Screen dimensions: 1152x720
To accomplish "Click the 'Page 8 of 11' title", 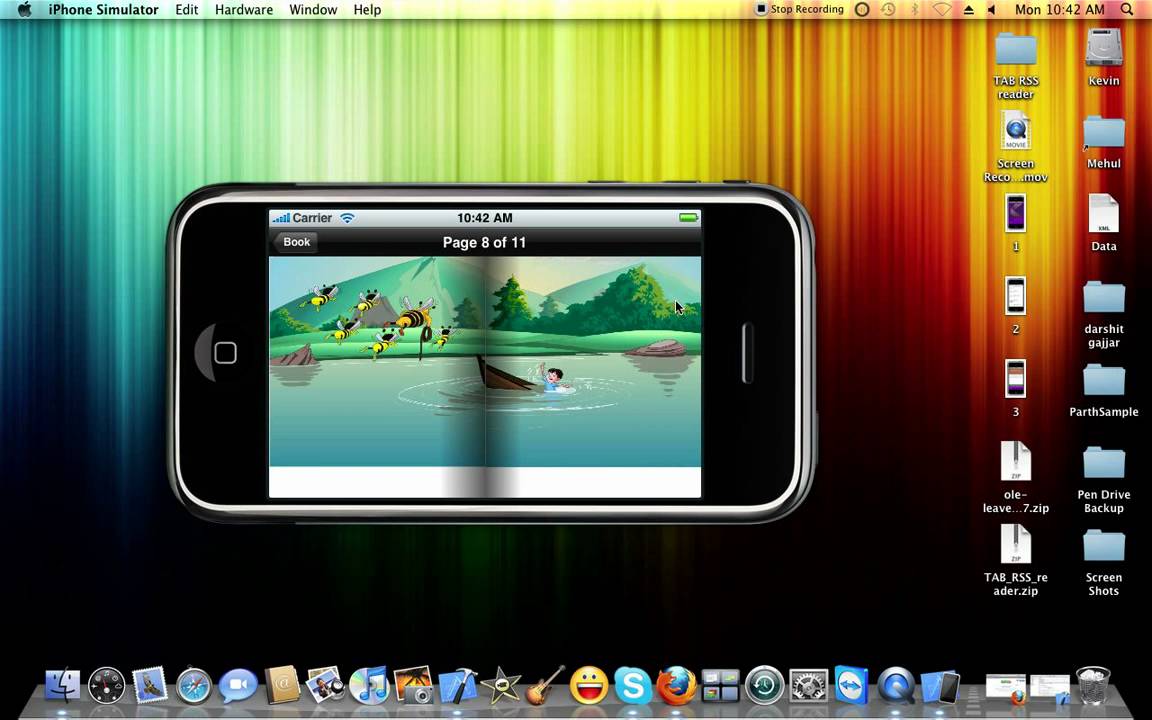I will point(484,243).
